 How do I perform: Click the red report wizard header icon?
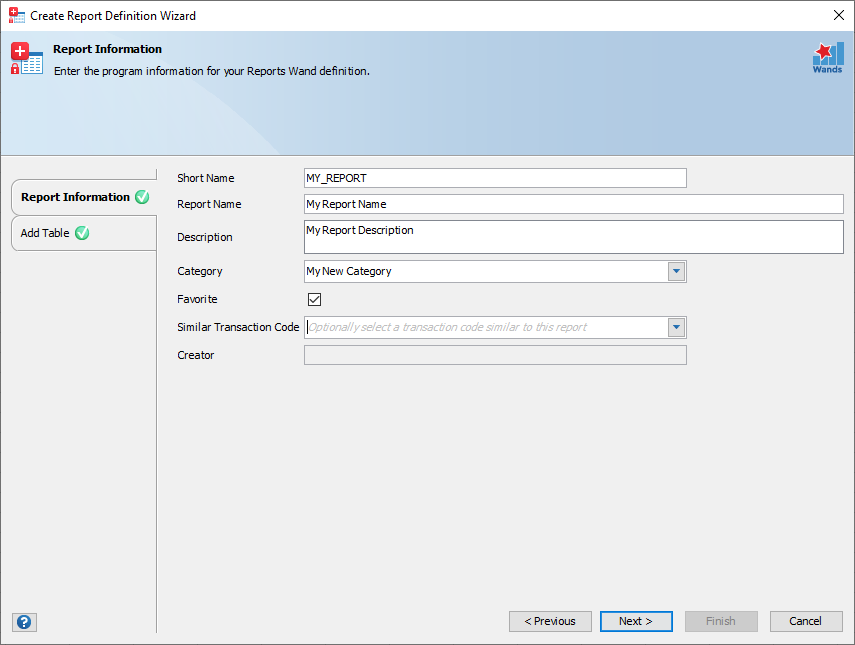(x=25, y=57)
